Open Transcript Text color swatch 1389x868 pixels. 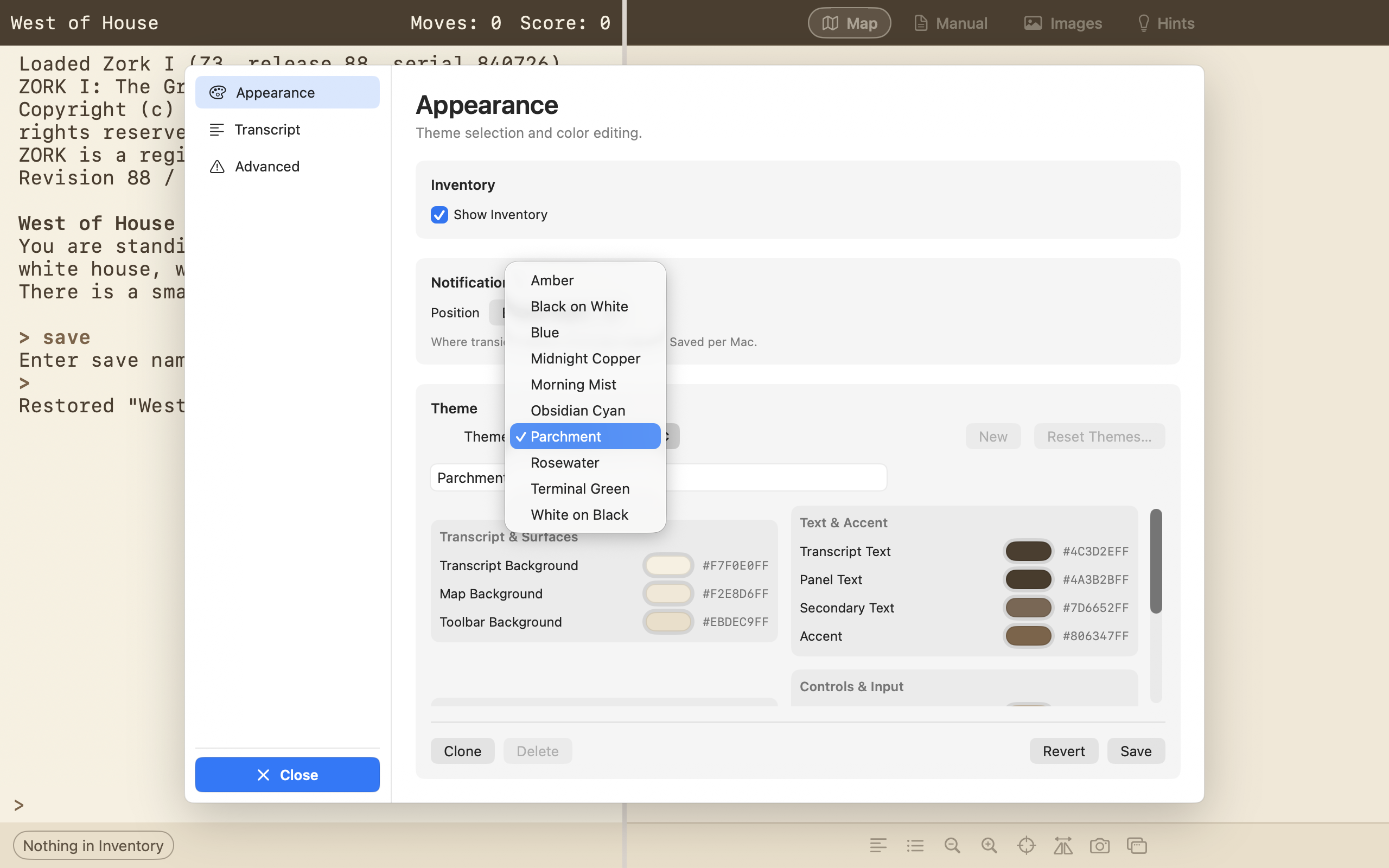1029,551
